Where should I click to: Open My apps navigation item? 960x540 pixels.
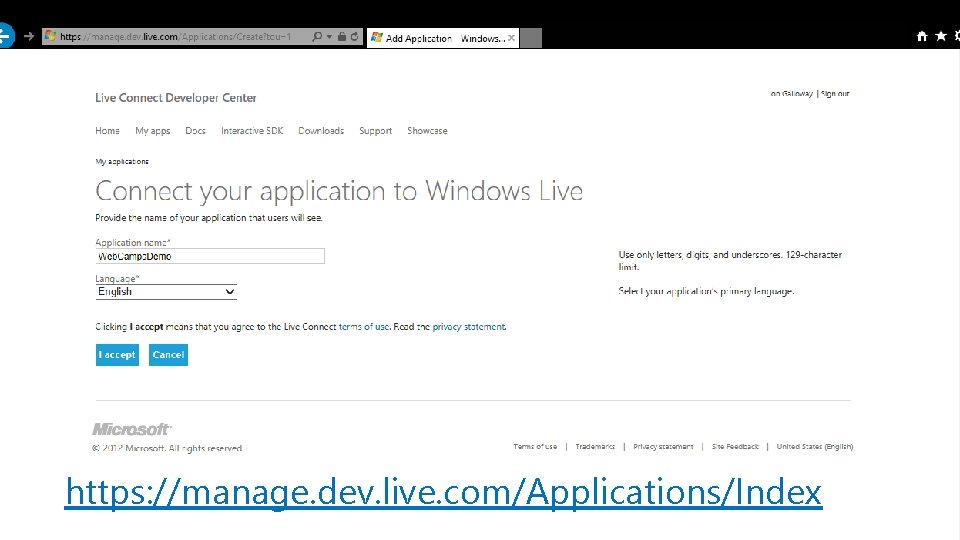152,131
